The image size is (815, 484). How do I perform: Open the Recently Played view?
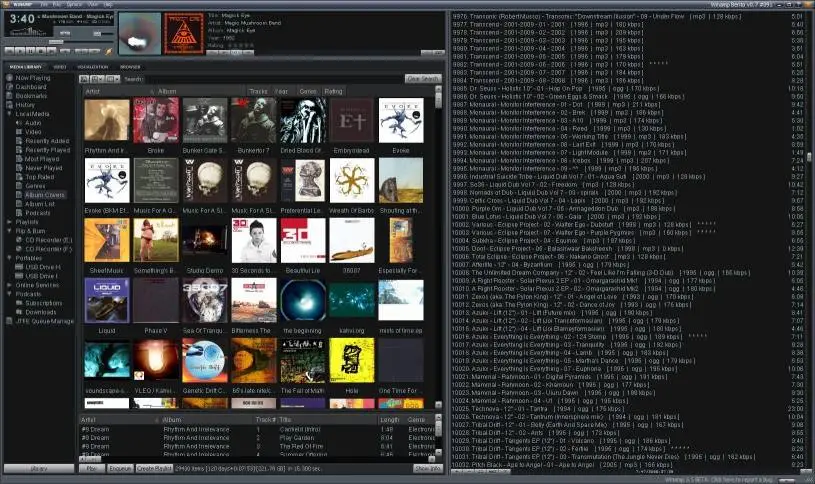47,150
